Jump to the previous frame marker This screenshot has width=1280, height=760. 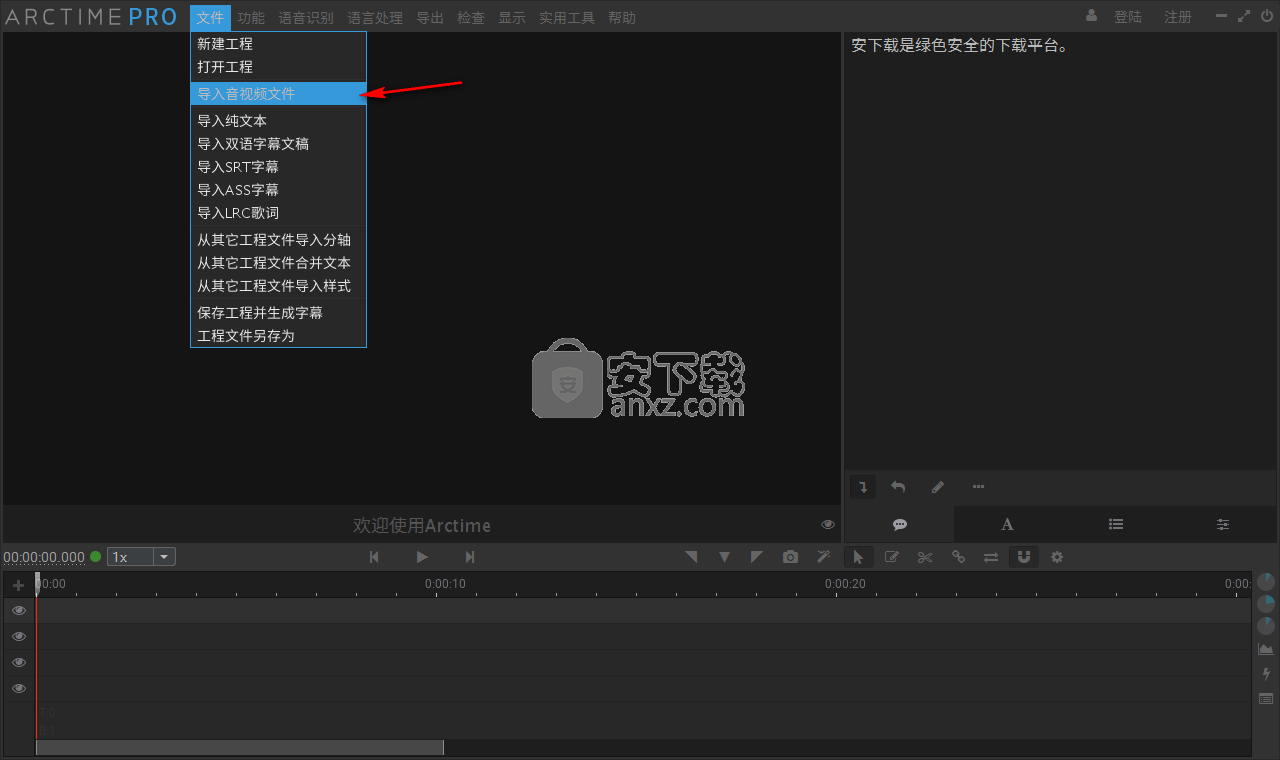coord(374,557)
